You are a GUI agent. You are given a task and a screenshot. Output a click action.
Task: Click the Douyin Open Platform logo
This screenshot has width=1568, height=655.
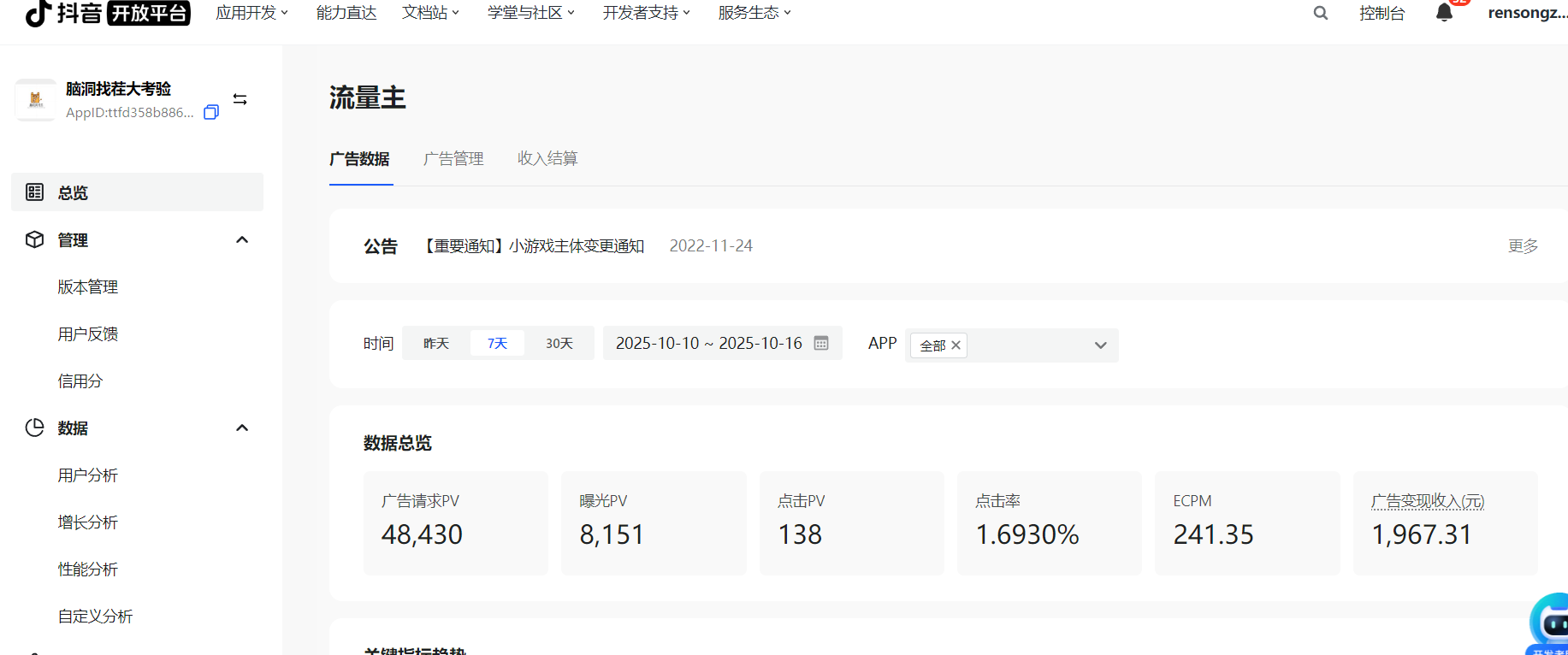(108, 14)
